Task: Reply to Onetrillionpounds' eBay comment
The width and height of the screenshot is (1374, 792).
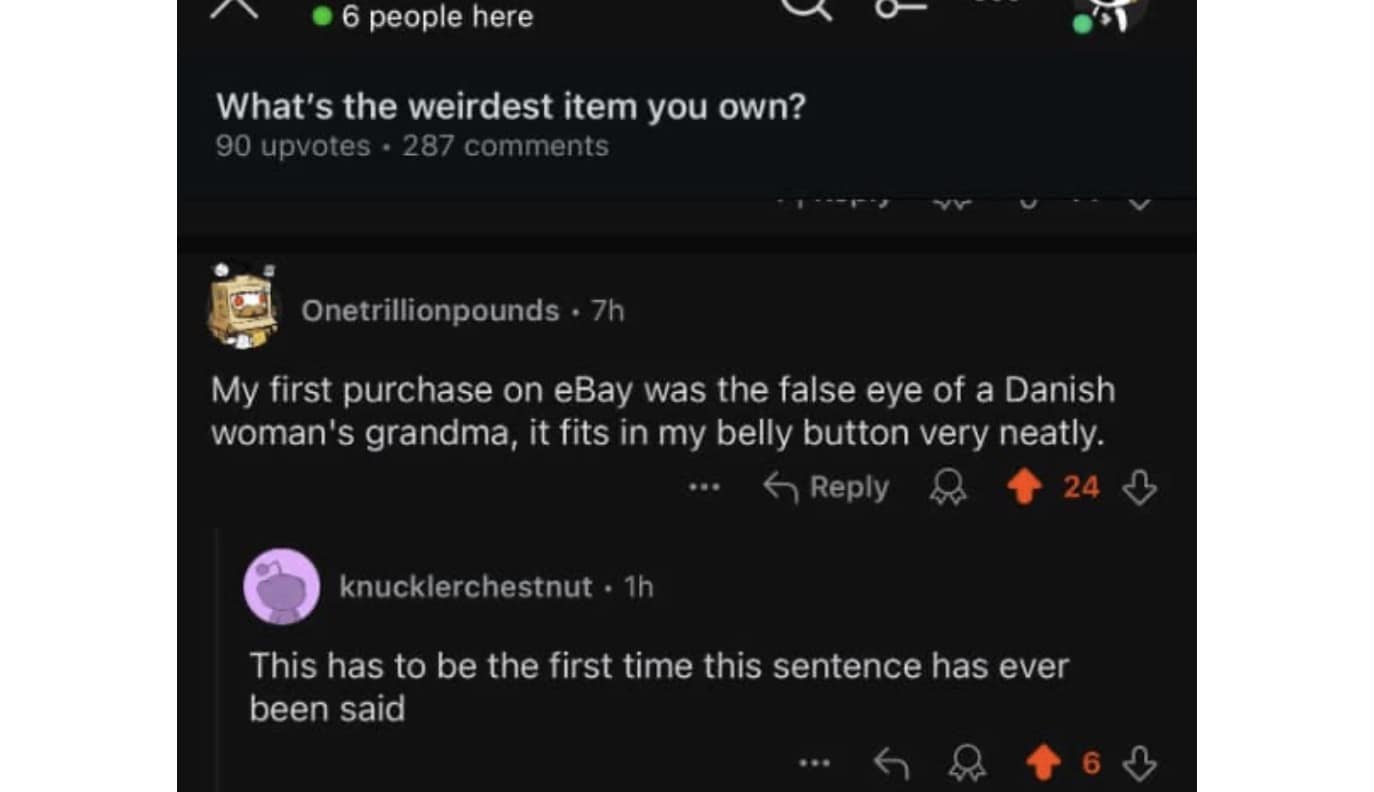Action: [x=826, y=487]
